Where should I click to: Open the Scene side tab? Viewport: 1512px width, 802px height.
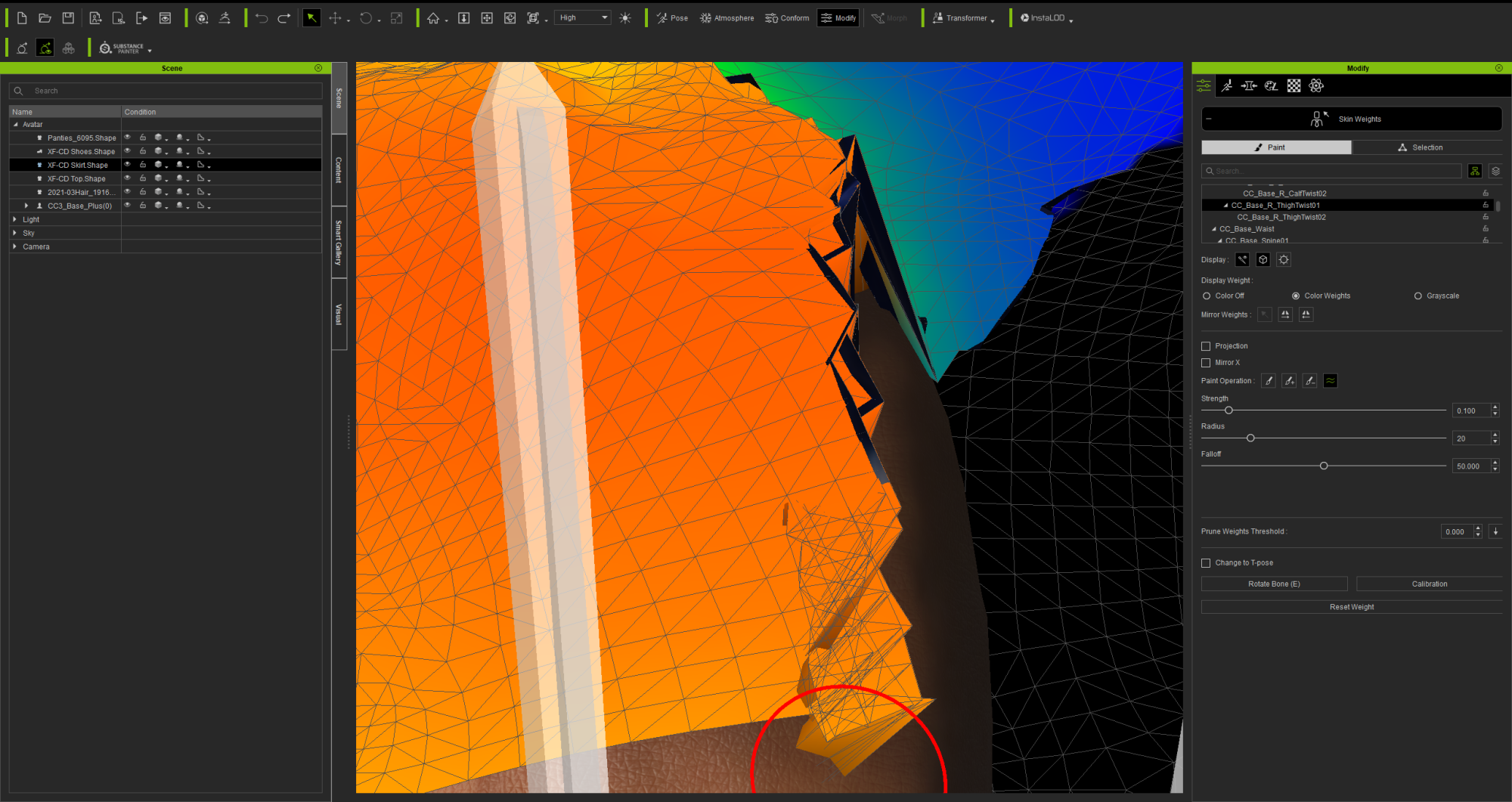pyautogui.click(x=339, y=98)
